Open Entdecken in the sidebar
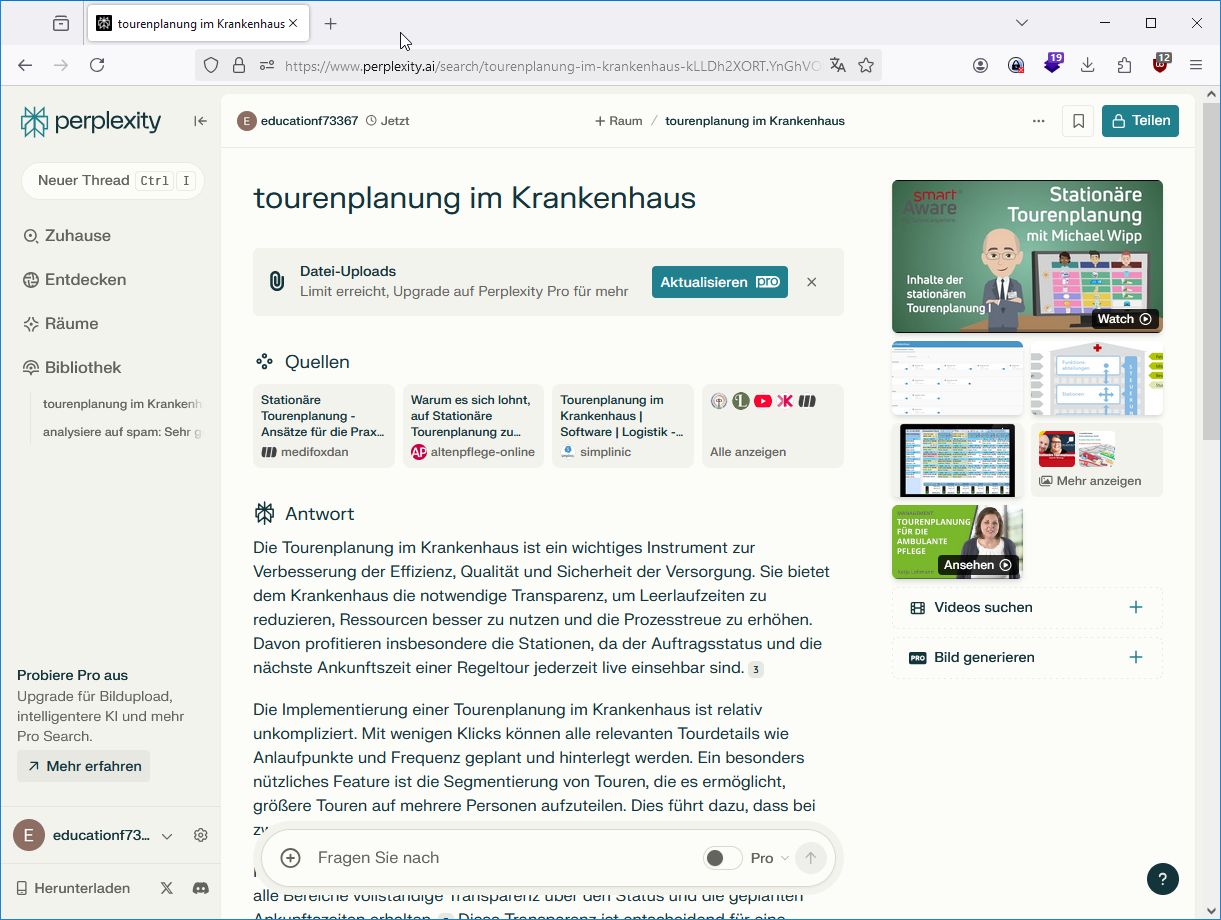The height and width of the screenshot is (920, 1221). (x=74, y=280)
